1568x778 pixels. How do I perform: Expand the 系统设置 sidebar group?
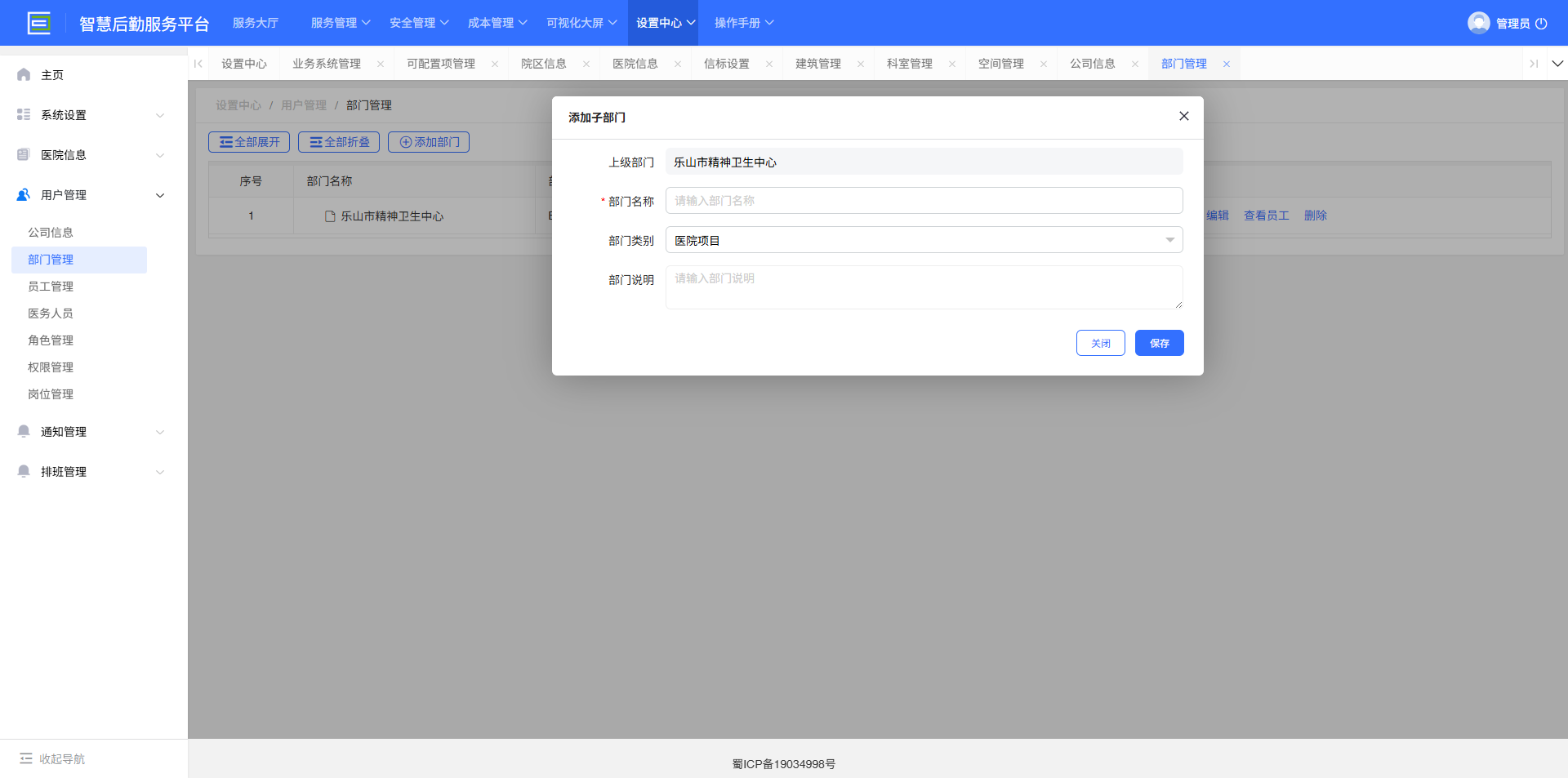click(x=160, y=115)
